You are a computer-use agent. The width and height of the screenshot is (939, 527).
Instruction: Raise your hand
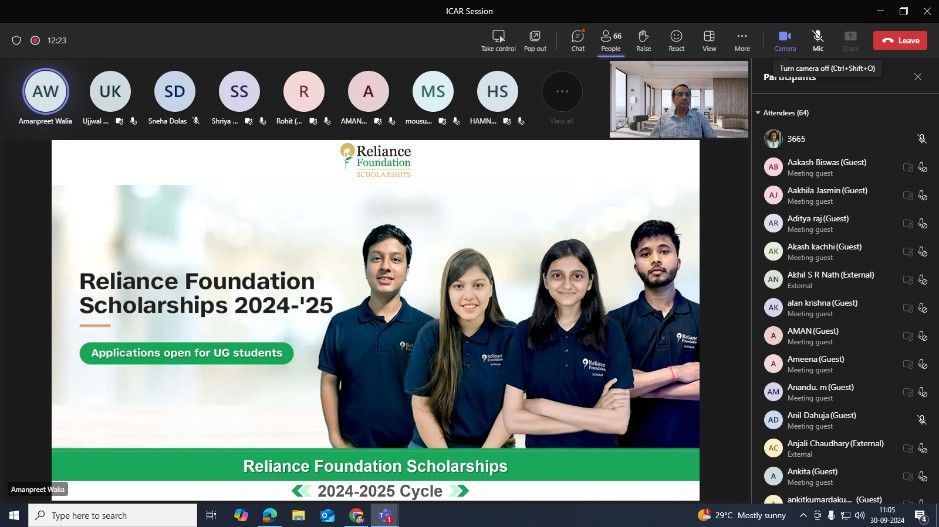(644, 41)
